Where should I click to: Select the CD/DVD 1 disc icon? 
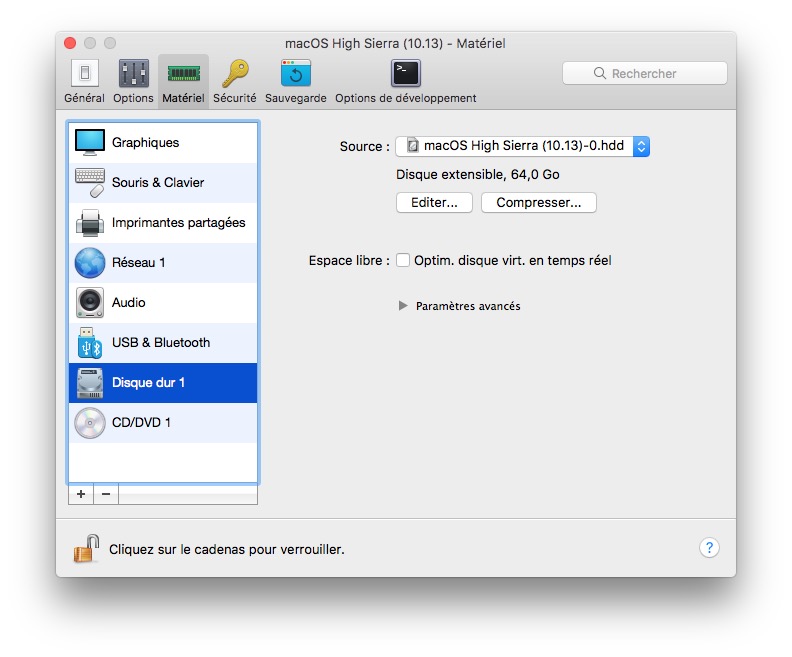pyautogui.click(x=90, y=423)
